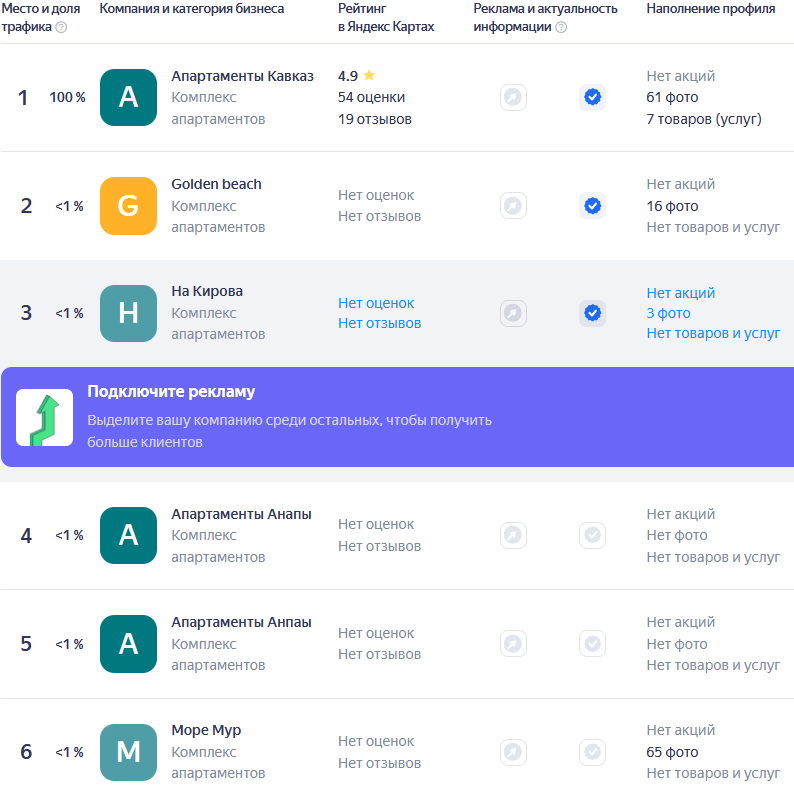Click Нет оценок in Golden beach row

click(x=376, y=195)
